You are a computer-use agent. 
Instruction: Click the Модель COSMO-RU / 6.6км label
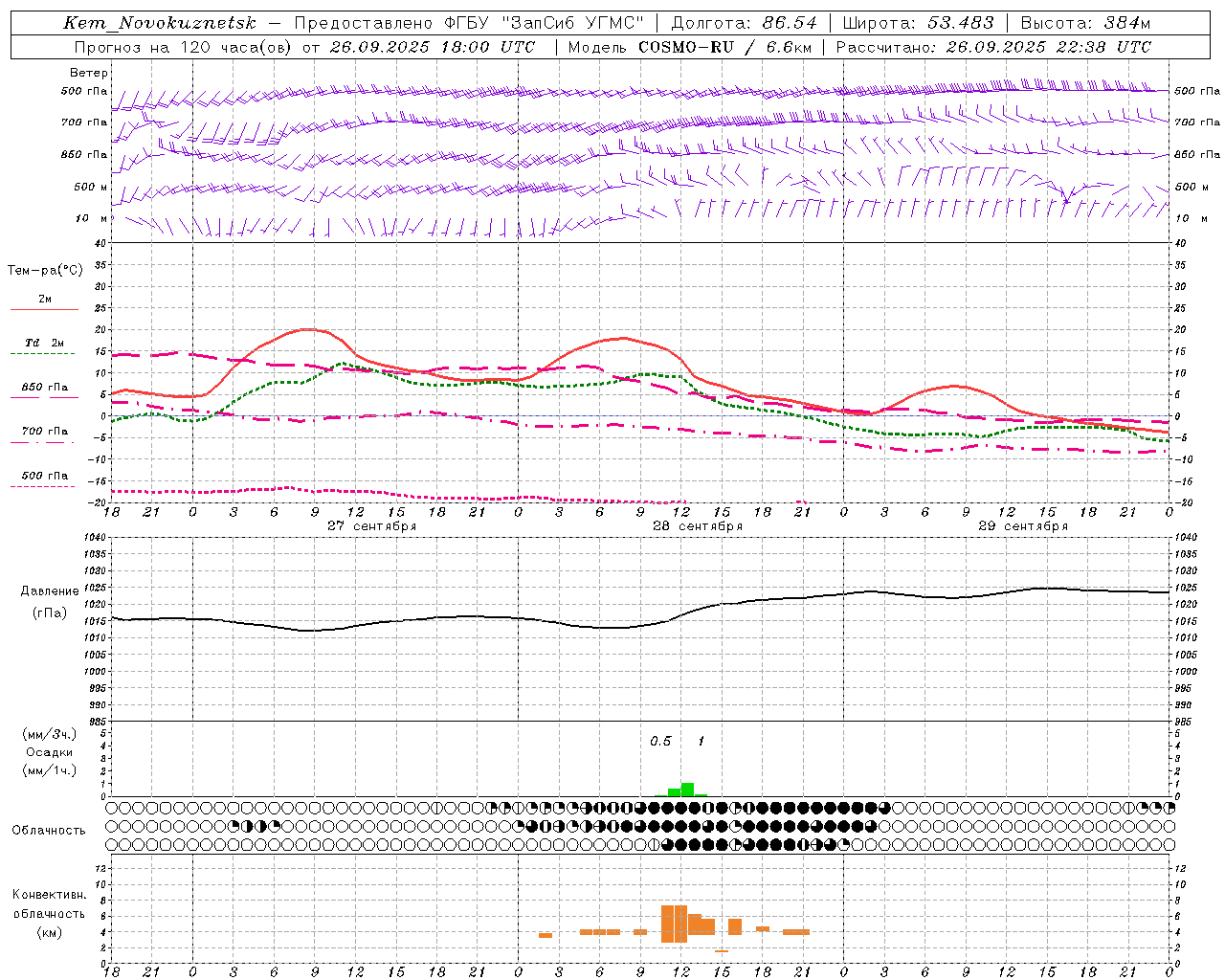(688, 47)
